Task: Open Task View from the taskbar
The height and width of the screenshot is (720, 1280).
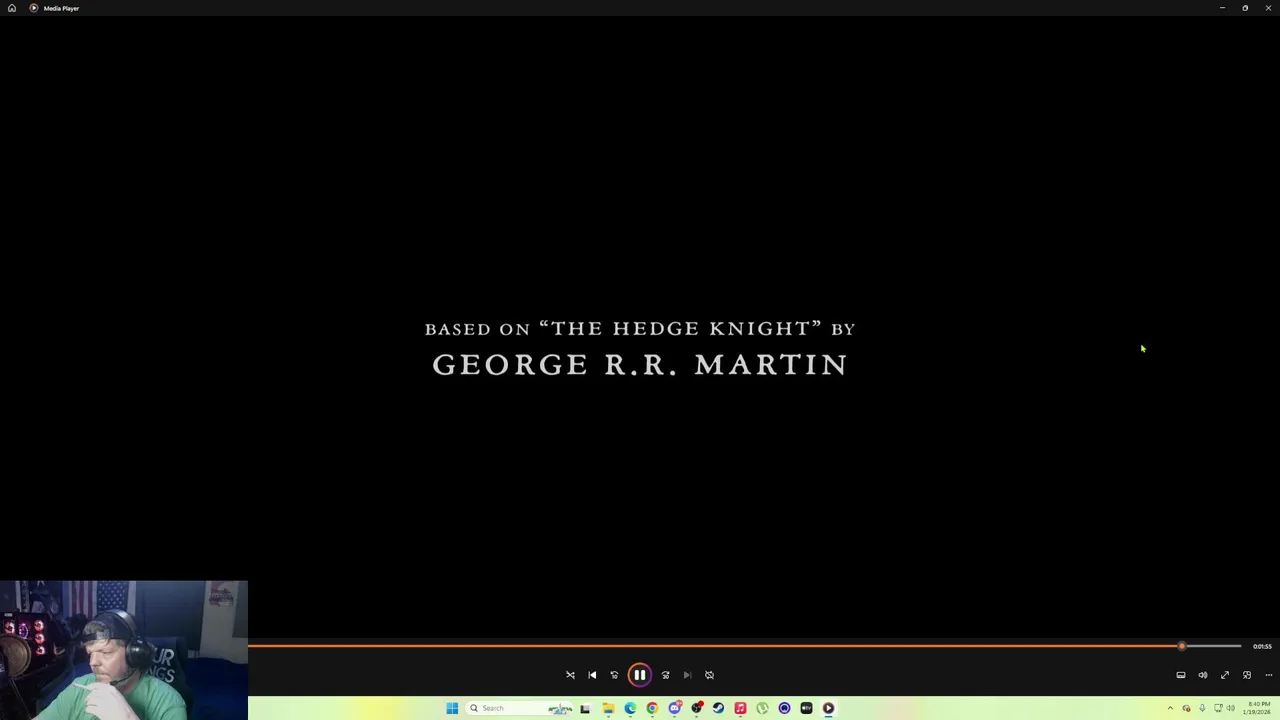Action: pyautogui.click(x=585, y=708)
